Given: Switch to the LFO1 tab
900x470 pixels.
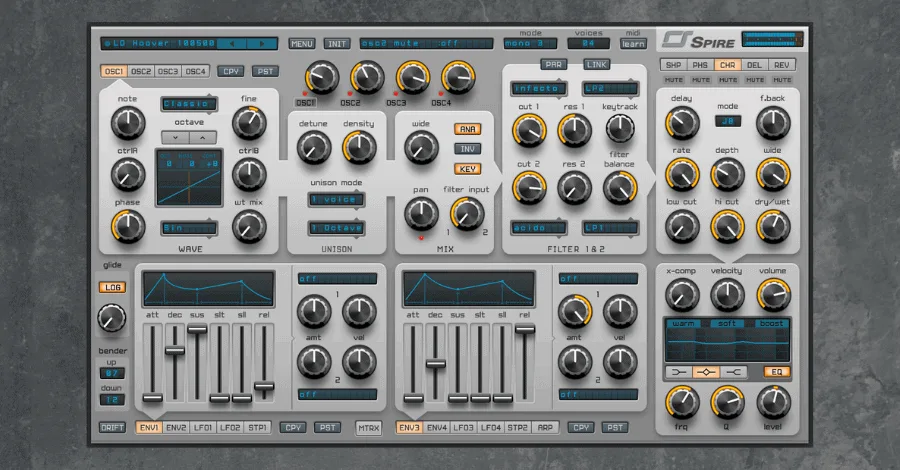Looking at the screenshot, I should click(203, 428).
